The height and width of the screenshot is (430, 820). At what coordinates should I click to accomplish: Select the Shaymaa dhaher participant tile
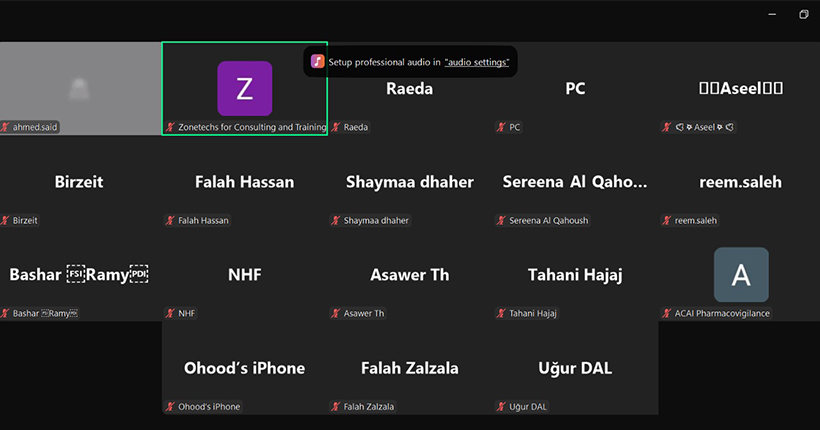click(x=410, y=182)
